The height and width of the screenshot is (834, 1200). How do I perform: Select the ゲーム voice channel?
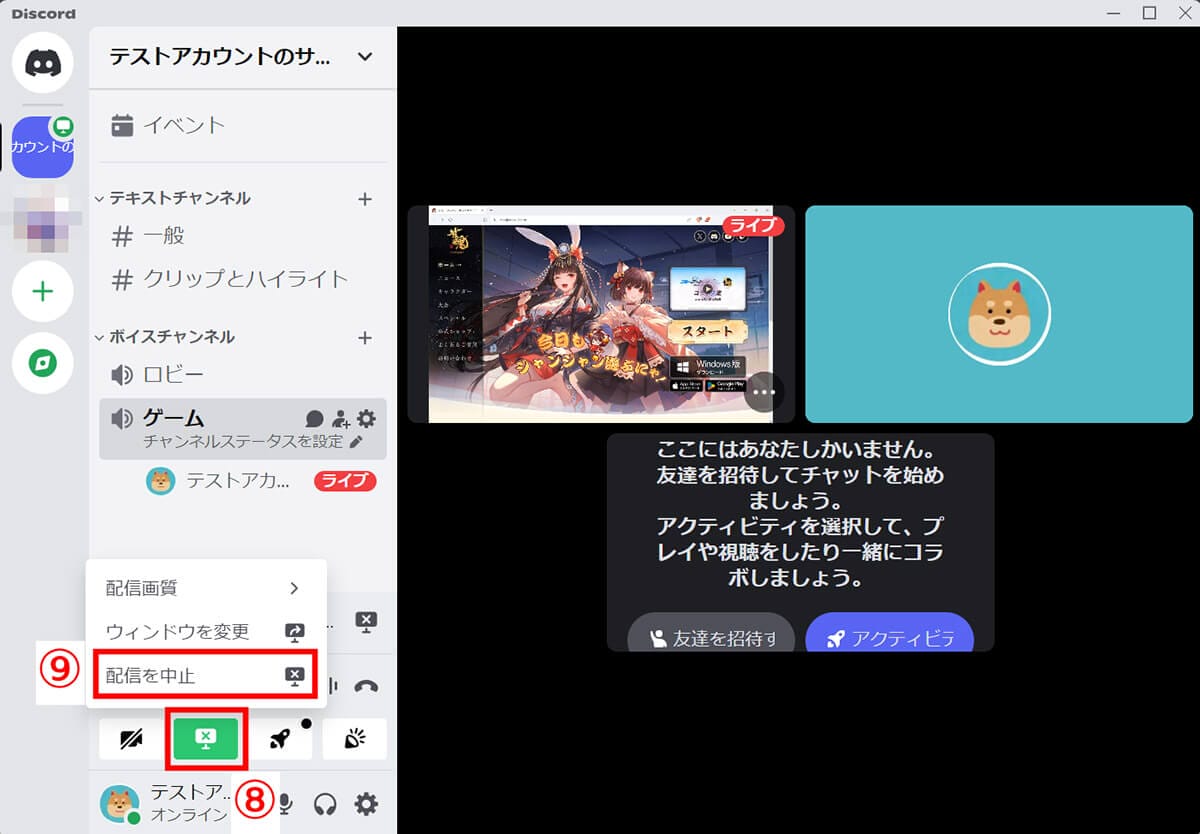pyautogui.click(x=243, y=428)
